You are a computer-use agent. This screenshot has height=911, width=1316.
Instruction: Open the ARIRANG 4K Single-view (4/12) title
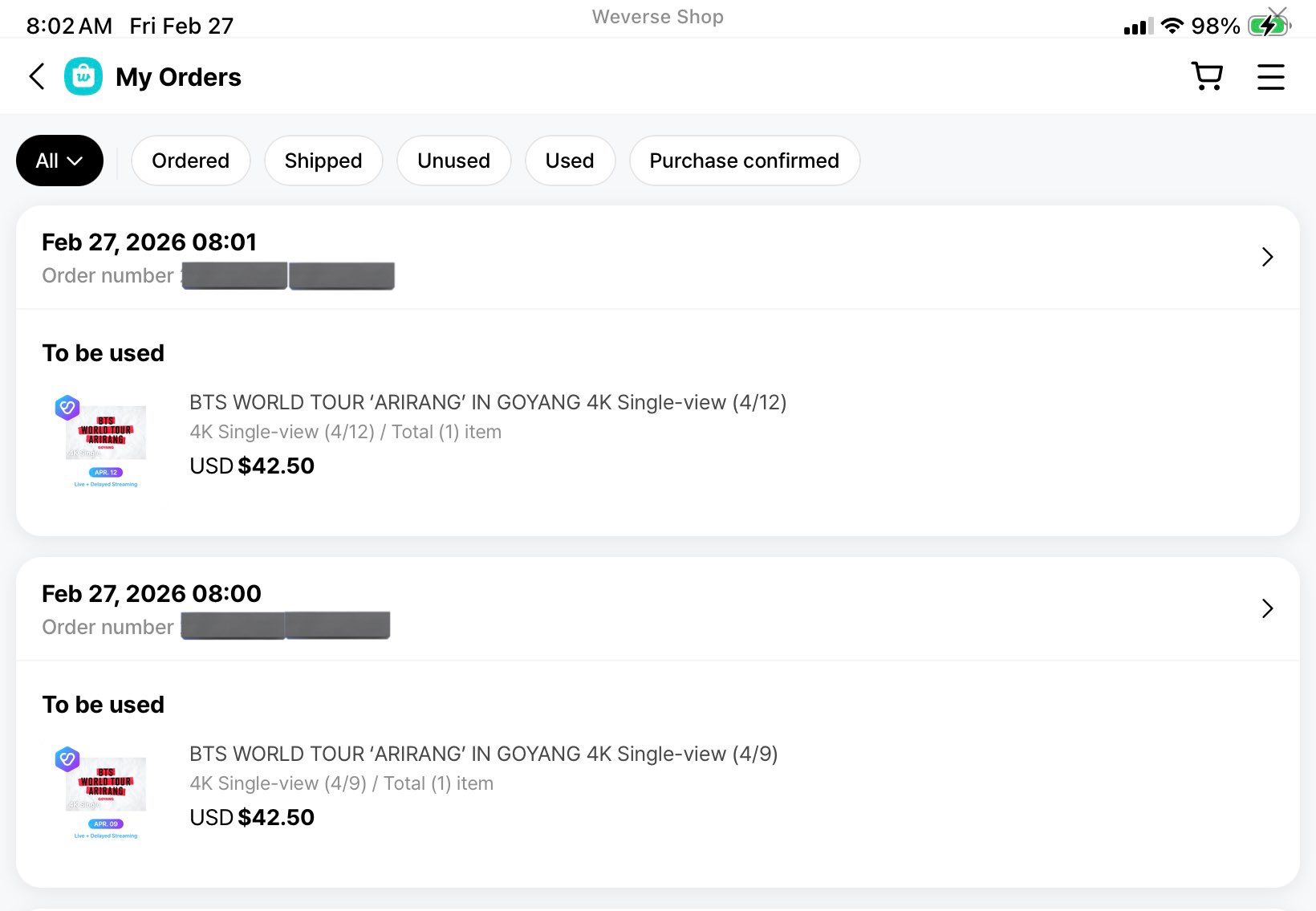(488, 402)
